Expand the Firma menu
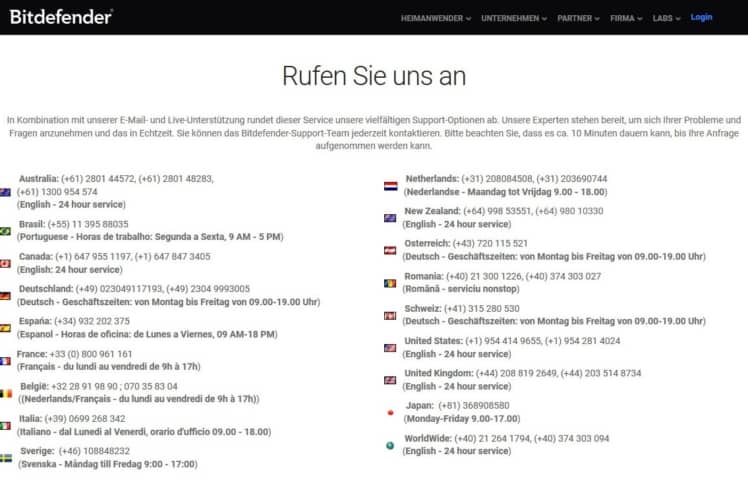Viewport: 748px width, 499px height. pos(626,18)
